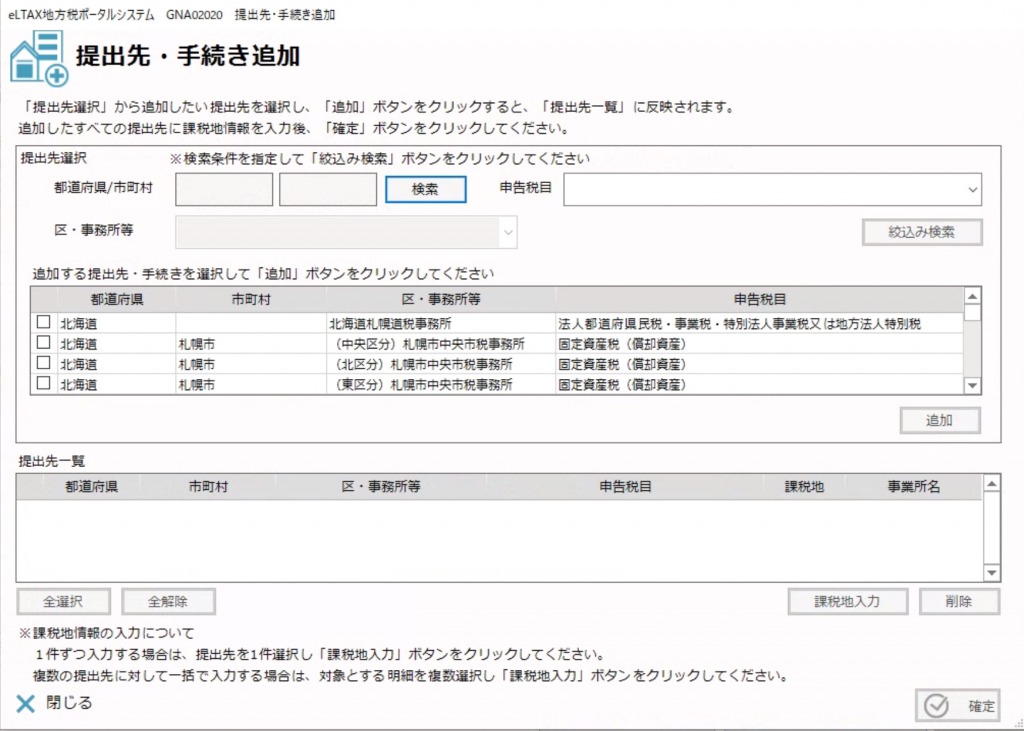Image resolution: width=1024 pixels, height=731 pixels.
Task: Click the checkmark icon on 確定 button
Action: 936,706
